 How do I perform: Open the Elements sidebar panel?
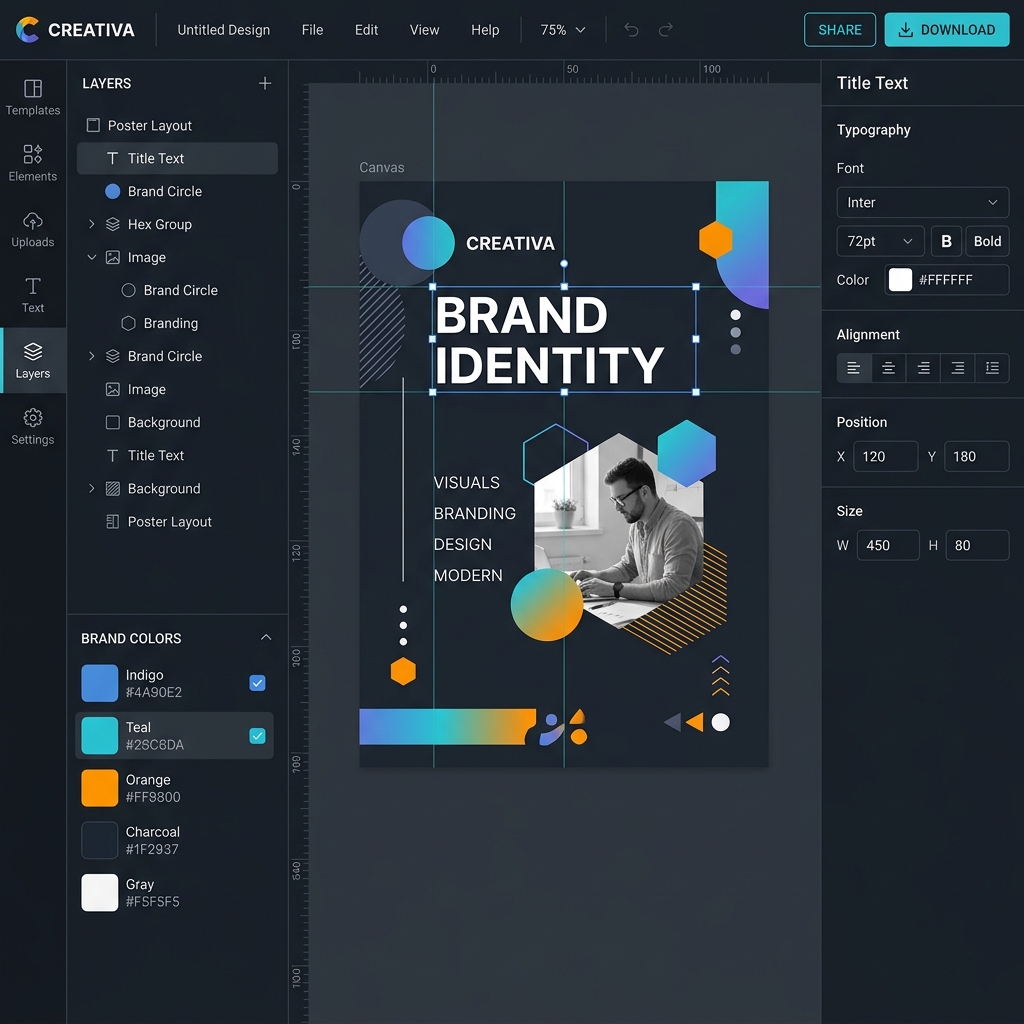click(x=33, y=163)
